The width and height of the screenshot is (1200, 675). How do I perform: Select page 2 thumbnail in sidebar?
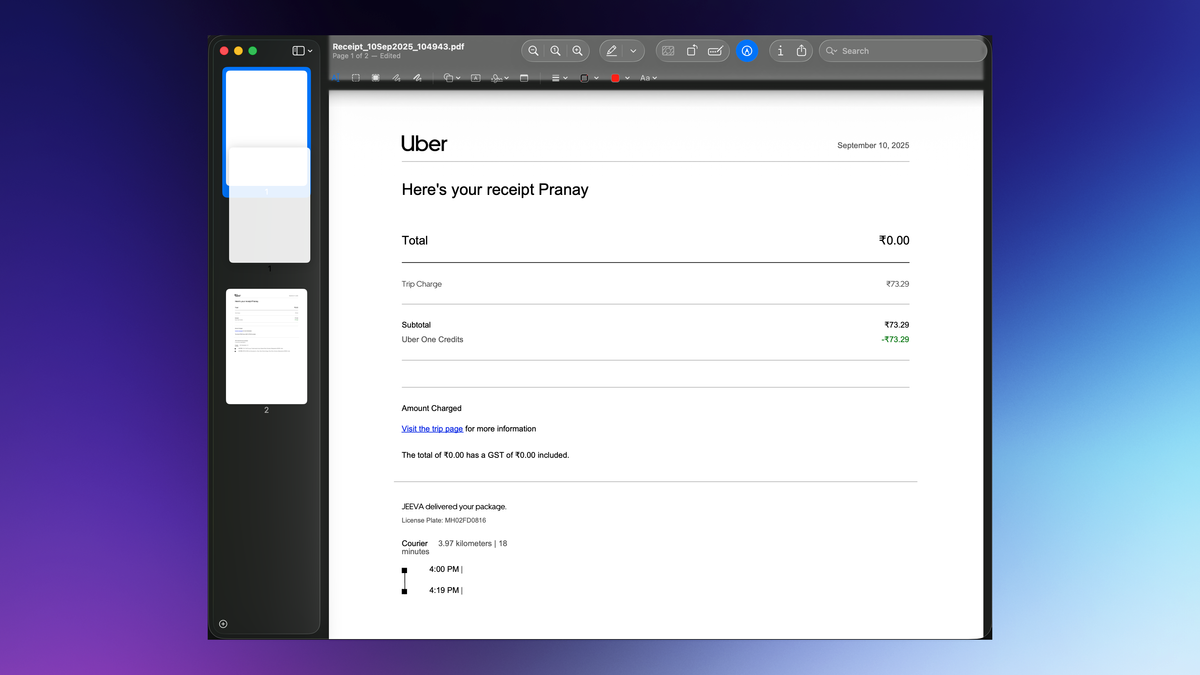(266, 346)
